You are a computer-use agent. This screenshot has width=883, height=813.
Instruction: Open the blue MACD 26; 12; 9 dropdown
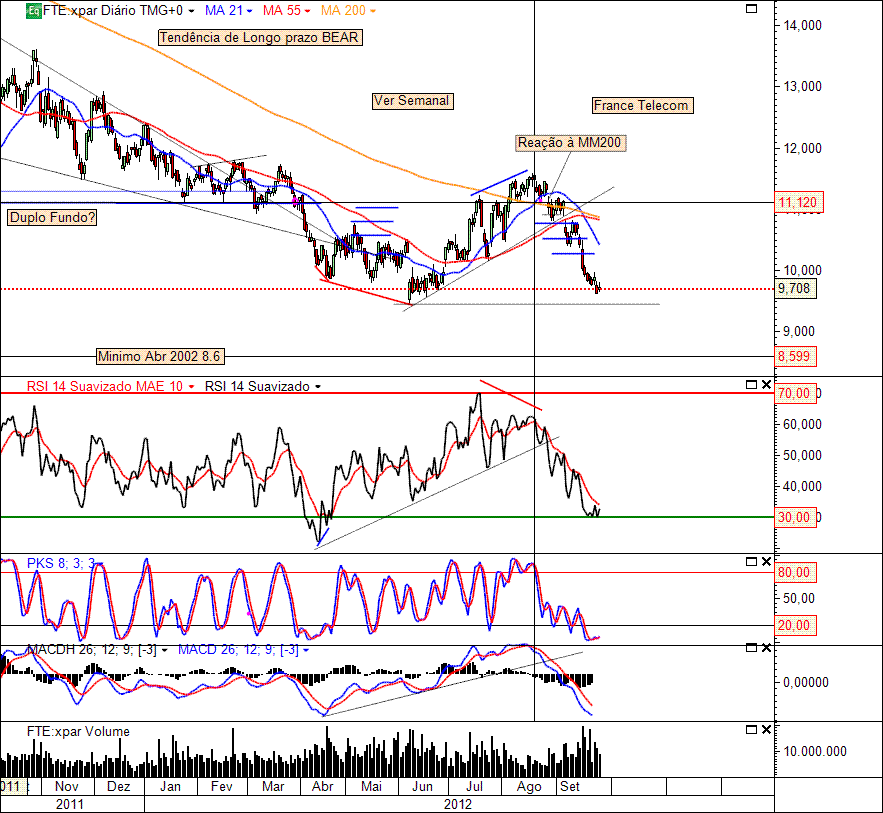tap(306, 650)
